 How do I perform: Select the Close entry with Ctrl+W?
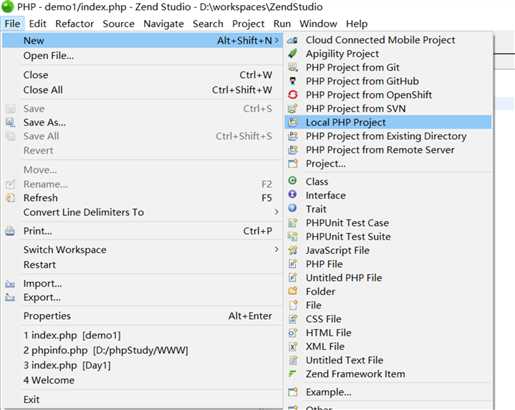coord(143,75)
